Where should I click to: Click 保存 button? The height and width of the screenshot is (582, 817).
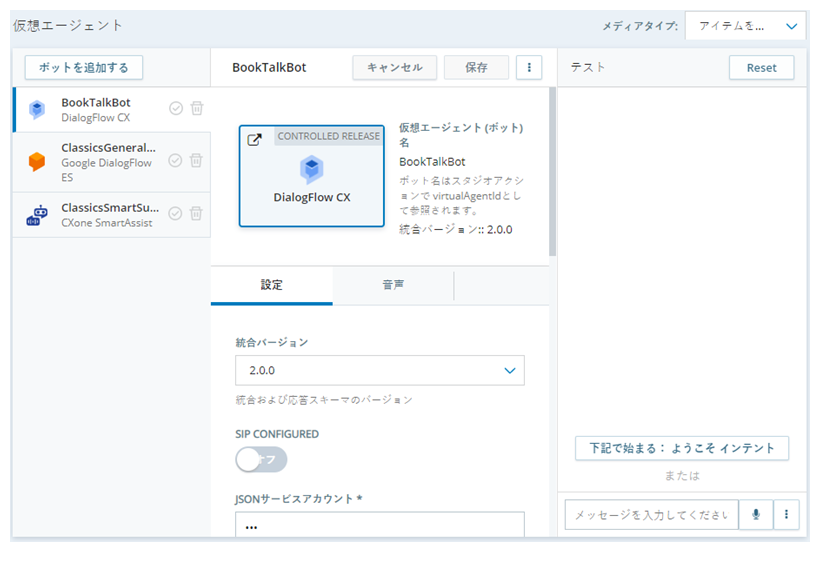pos(476,68)
